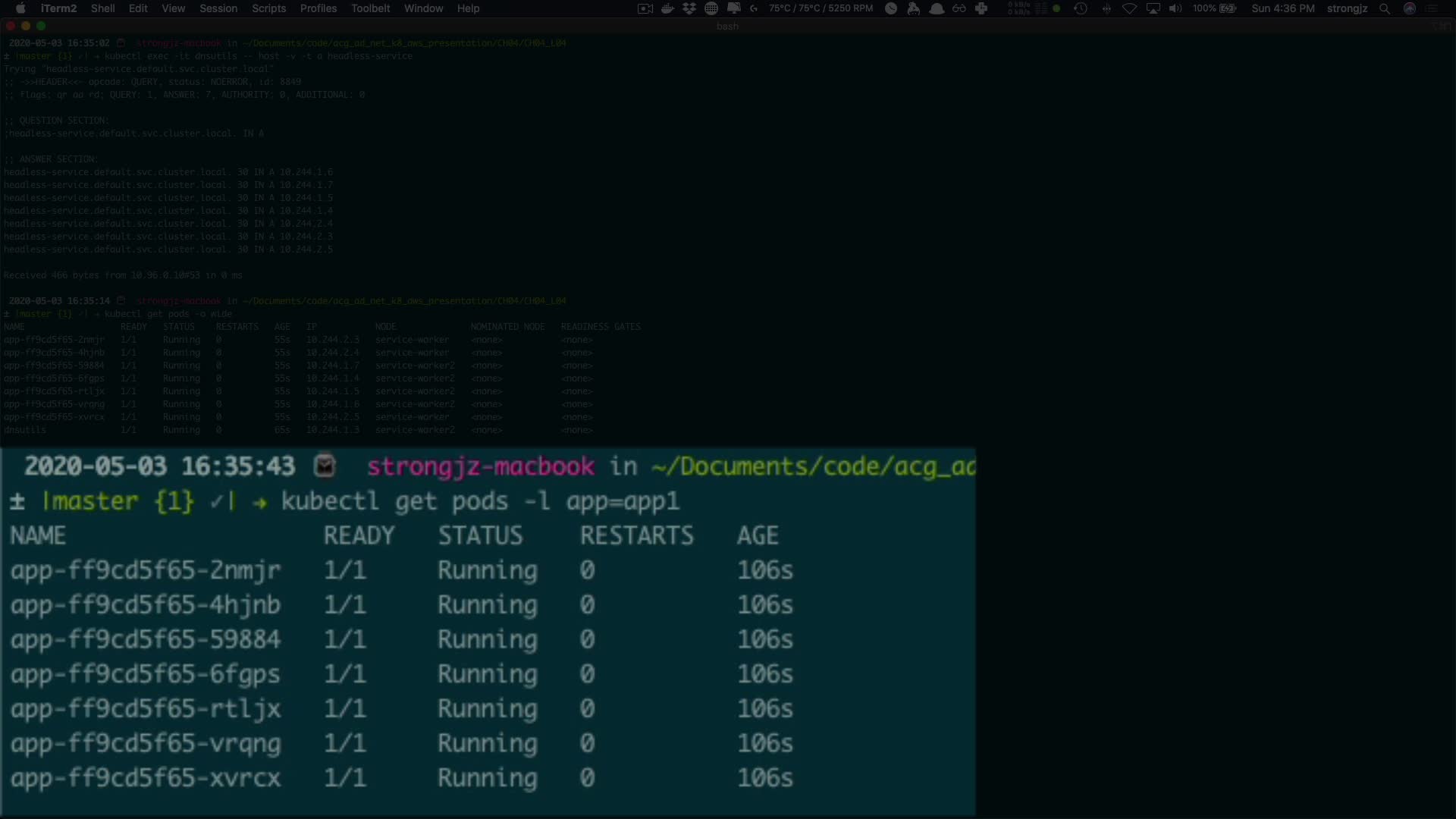Click the screen recording camera icon

pyautogui.click(x=645, y=8)
